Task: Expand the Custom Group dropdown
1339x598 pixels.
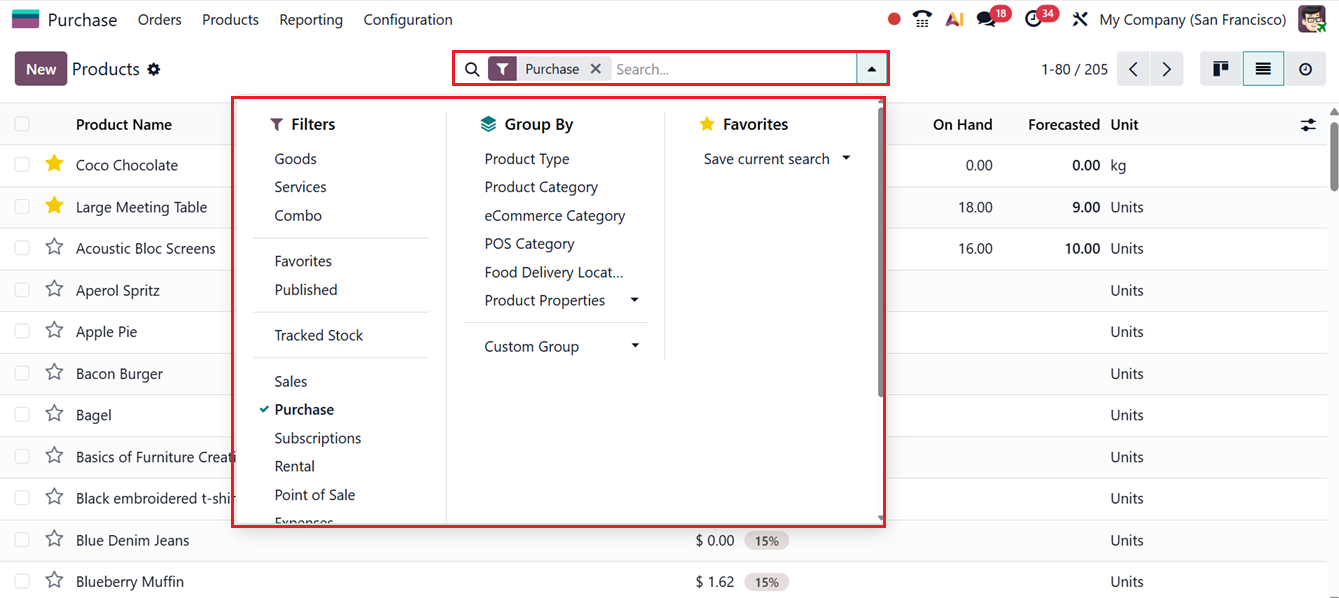Action: click(635, 346)
